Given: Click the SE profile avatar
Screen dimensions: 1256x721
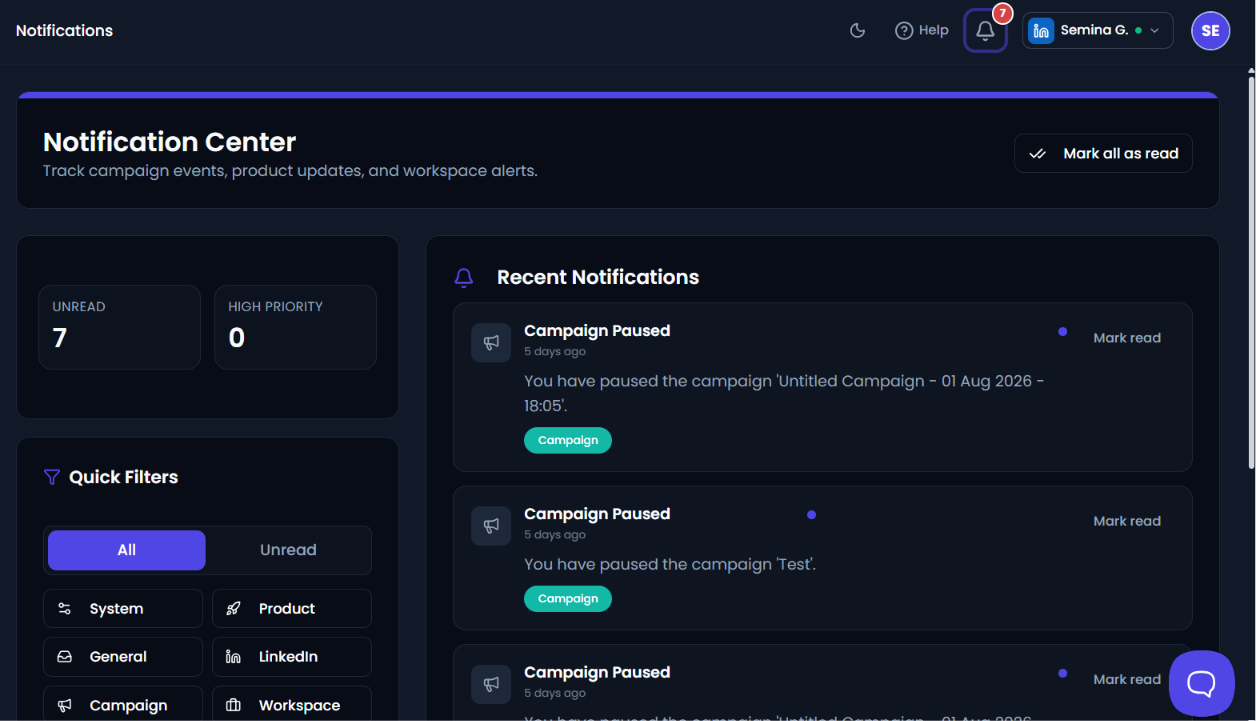Looking at the screenshot, I should click(1210, 31).
